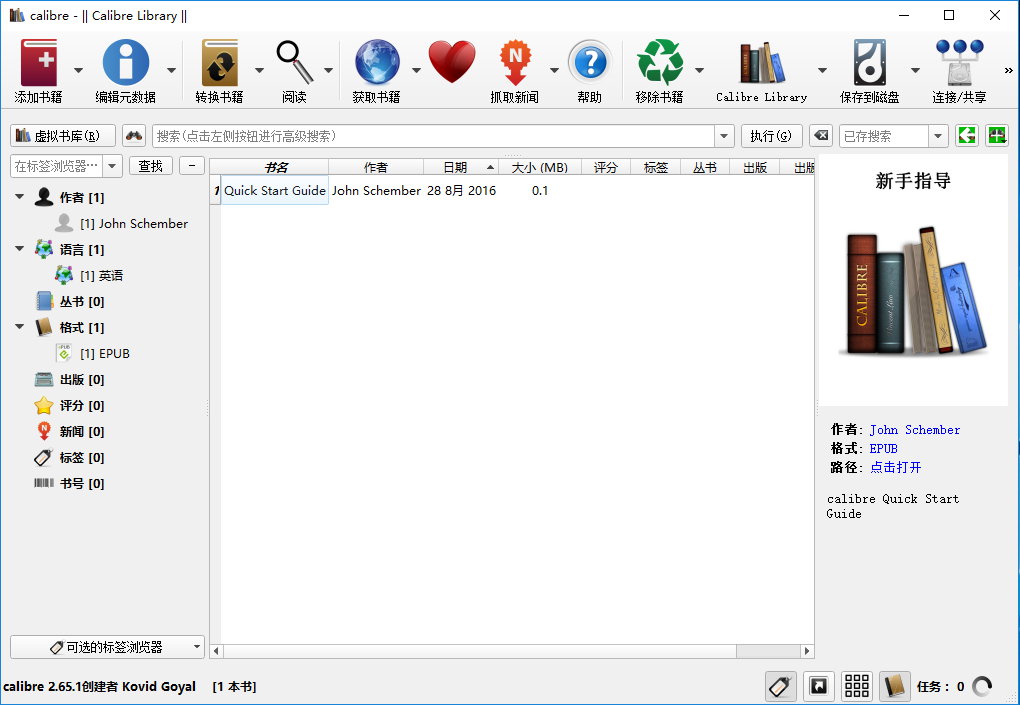
Task: Click the 点击打开 path link
Action: pyautogui.click(x=896, y=468)
